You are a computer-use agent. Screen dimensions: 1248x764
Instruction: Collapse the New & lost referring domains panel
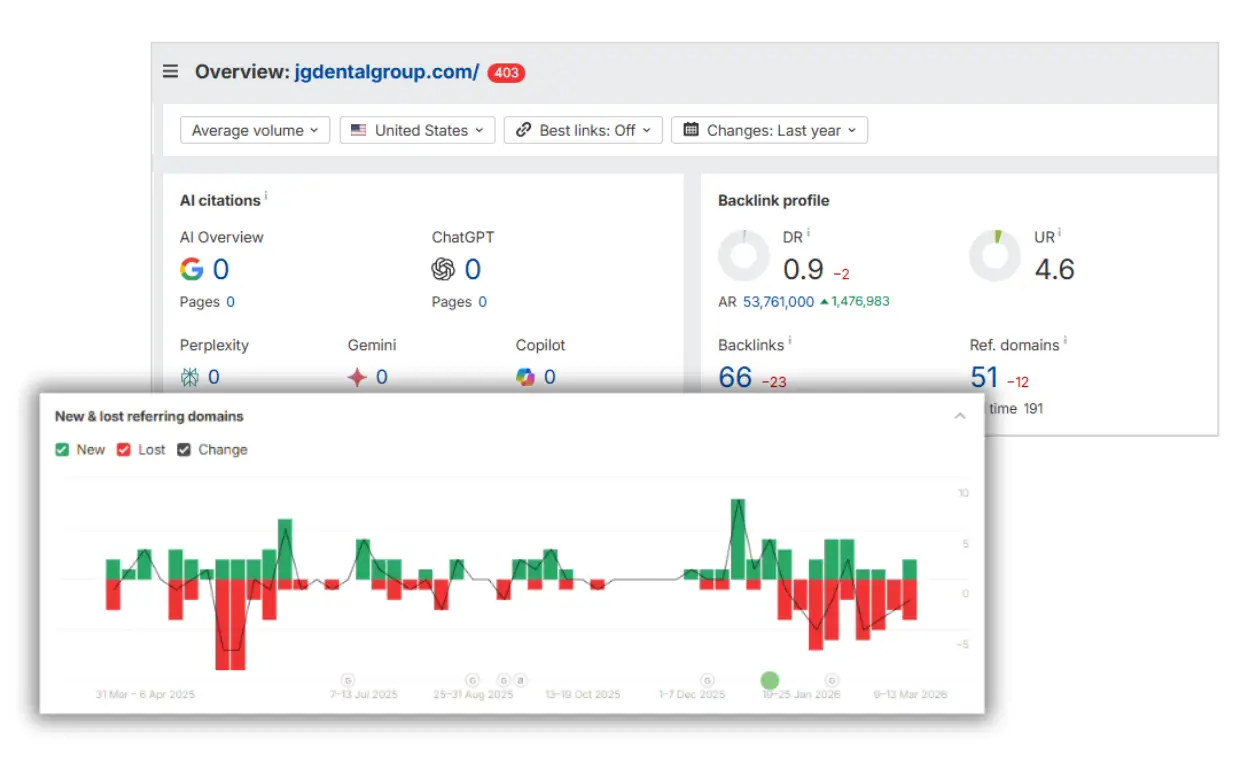[x=960, y=416]
